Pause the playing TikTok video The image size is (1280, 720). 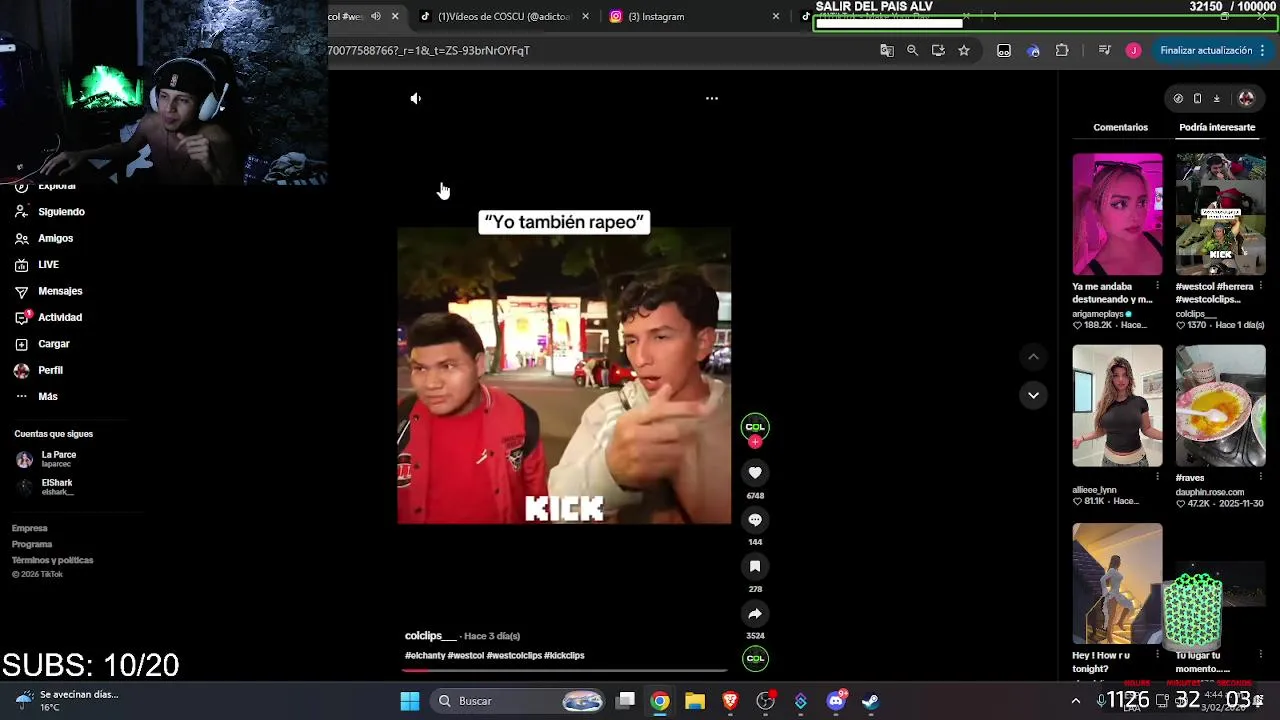564,376
